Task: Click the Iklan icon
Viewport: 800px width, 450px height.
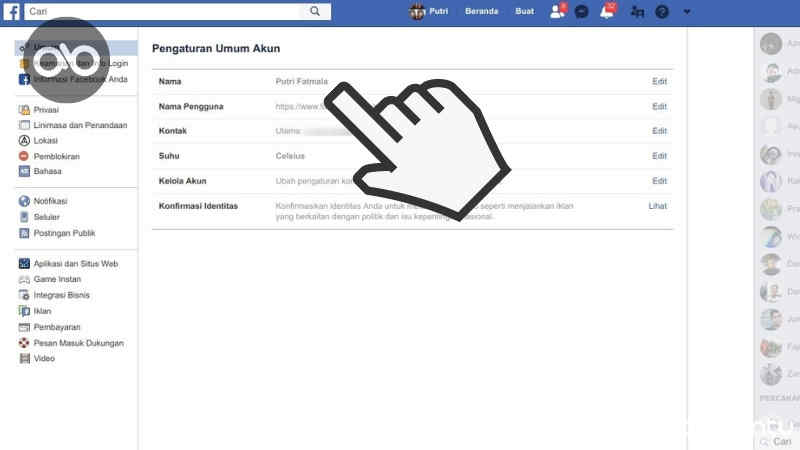Action: [x=24, y=311]
